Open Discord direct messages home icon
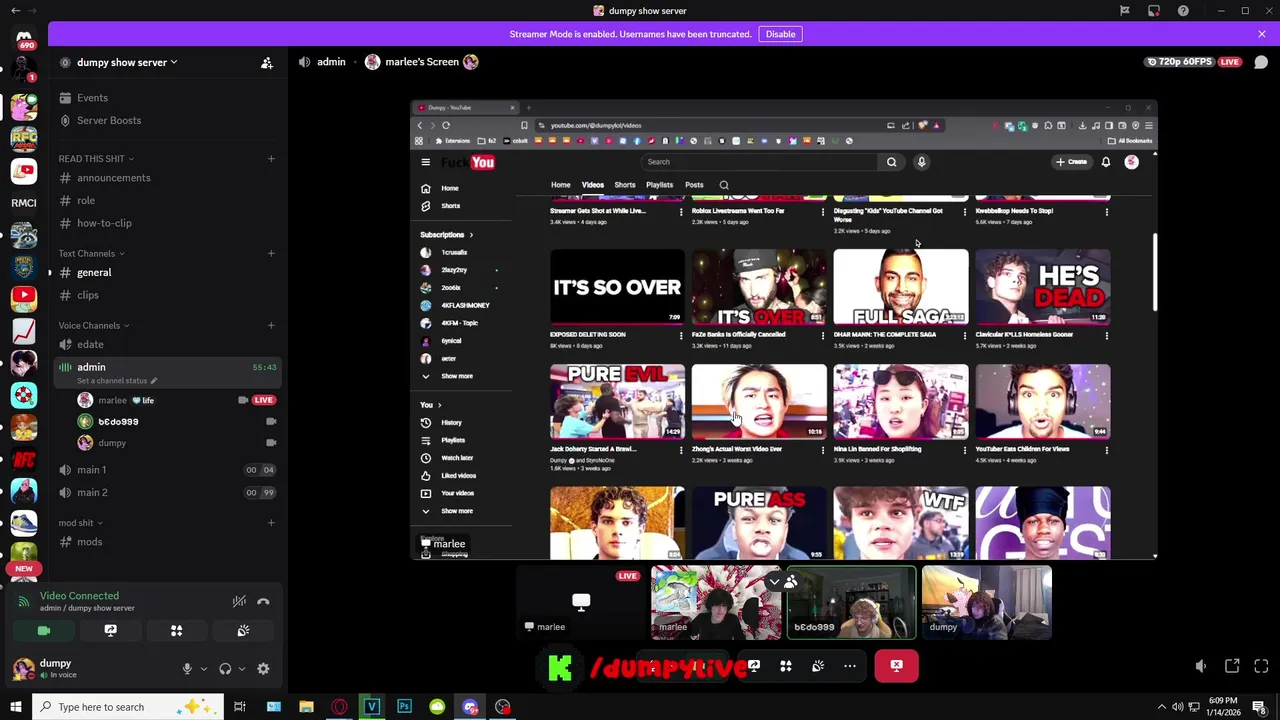Screen dimensions: 1280x720 tap(24, 40)
